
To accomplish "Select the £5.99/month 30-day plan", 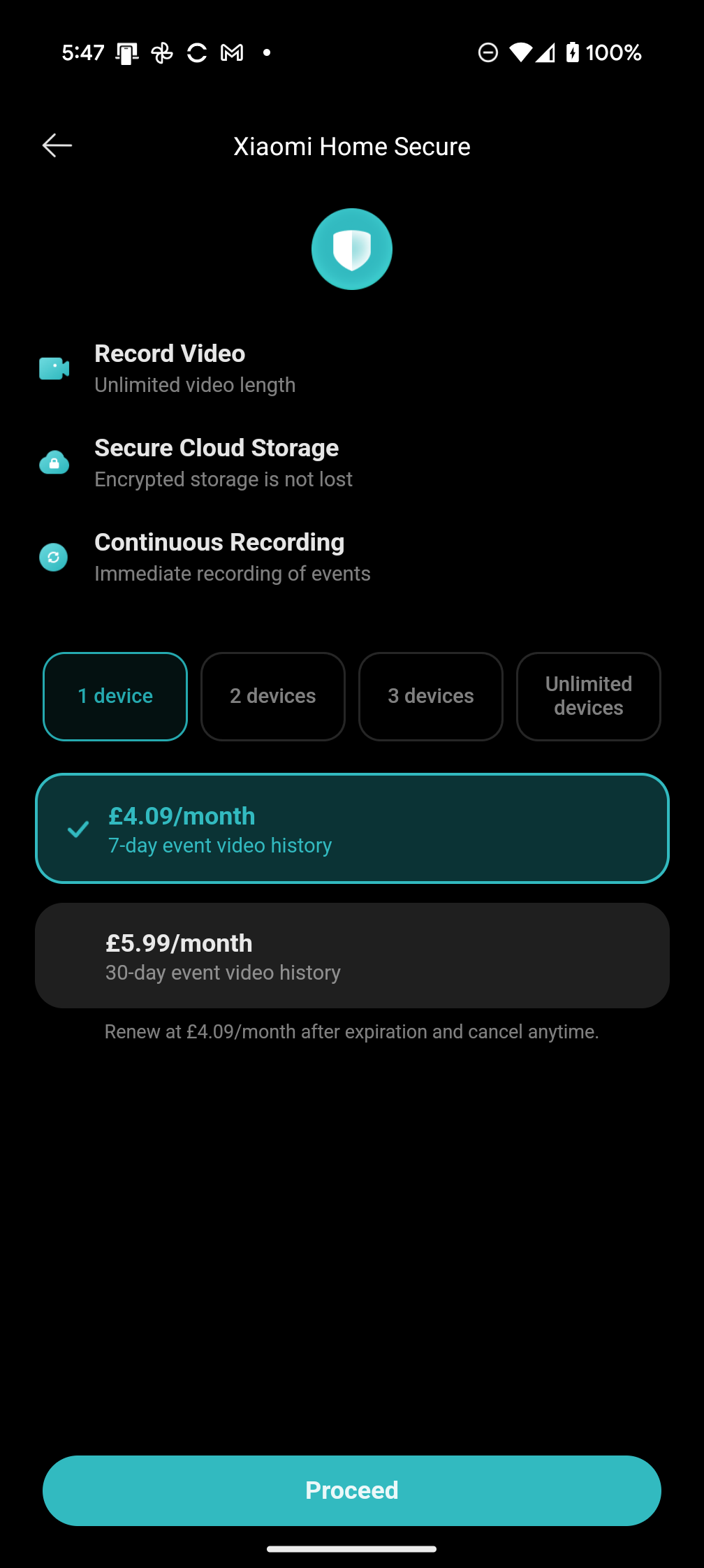I will 352,956.
